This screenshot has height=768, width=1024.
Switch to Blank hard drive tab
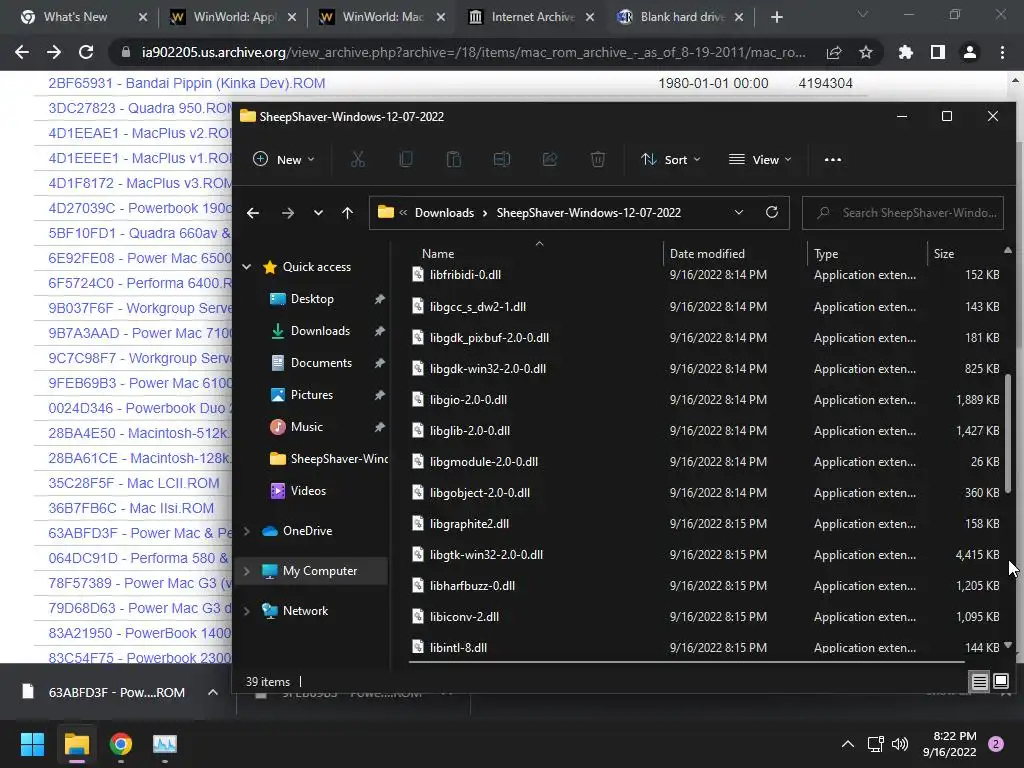pos(682,17)
